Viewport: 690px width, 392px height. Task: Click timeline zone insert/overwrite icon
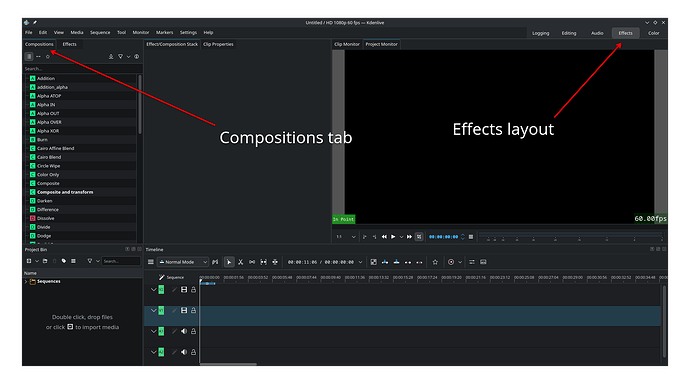tap(374, 262)
